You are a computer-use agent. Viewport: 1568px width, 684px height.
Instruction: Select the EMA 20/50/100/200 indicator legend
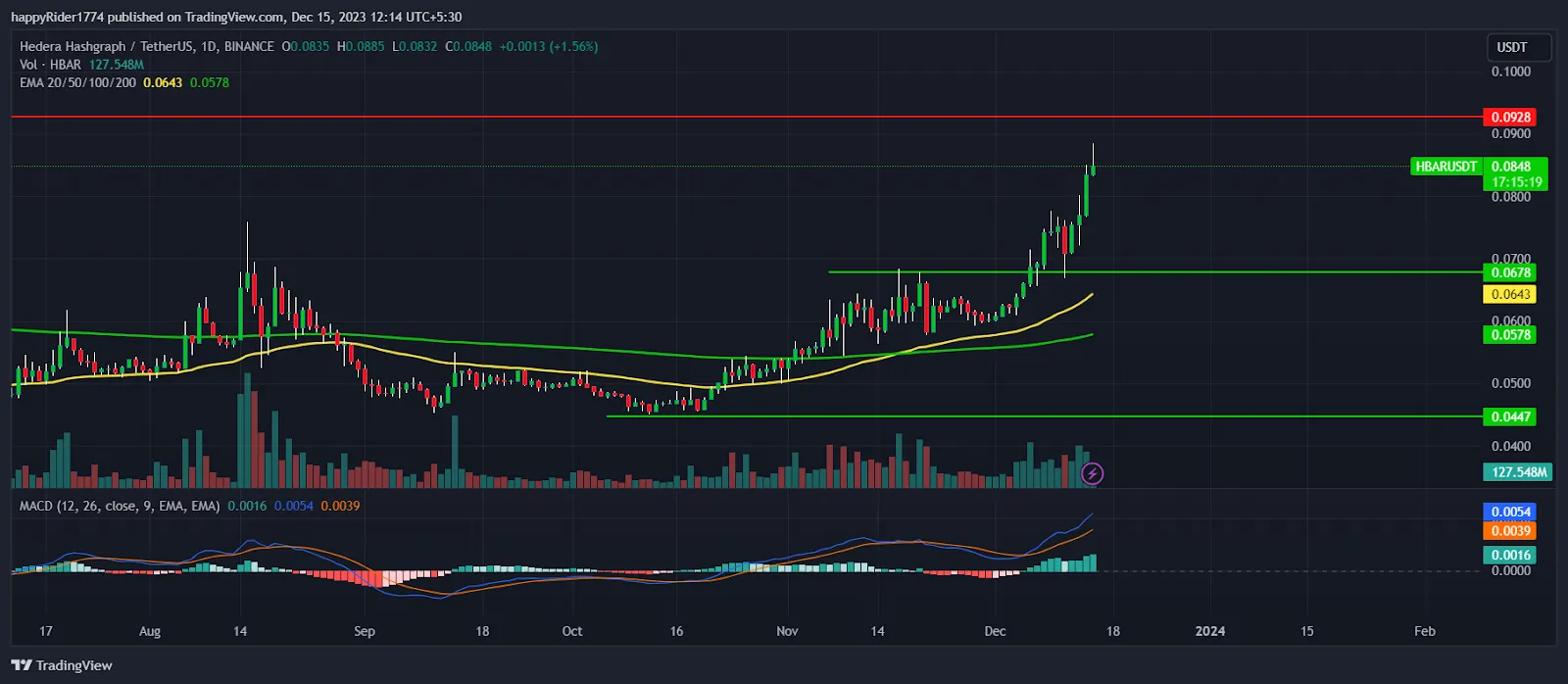click(77, 82)
